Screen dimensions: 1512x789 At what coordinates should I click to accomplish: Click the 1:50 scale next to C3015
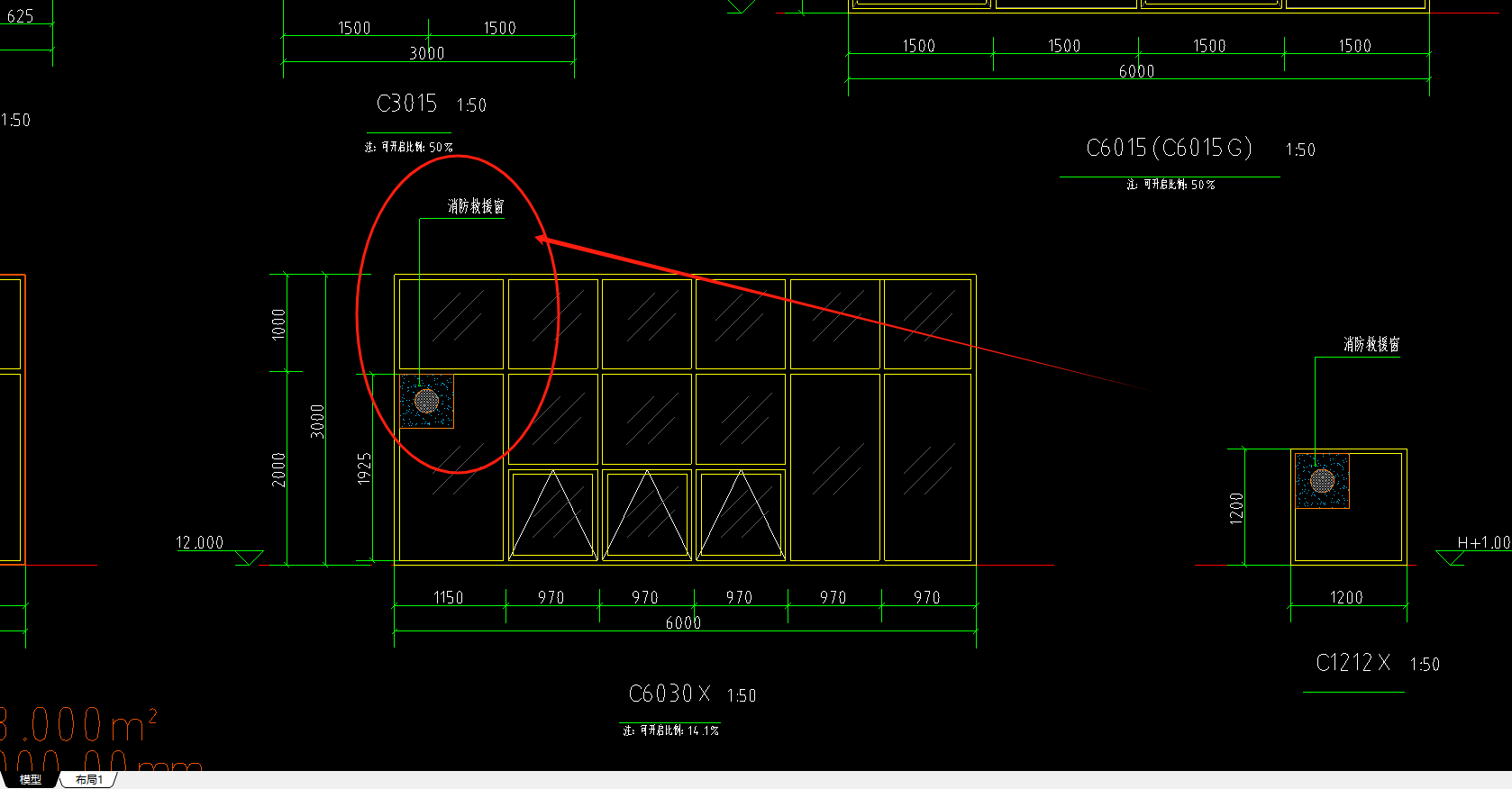pos(471,105)
